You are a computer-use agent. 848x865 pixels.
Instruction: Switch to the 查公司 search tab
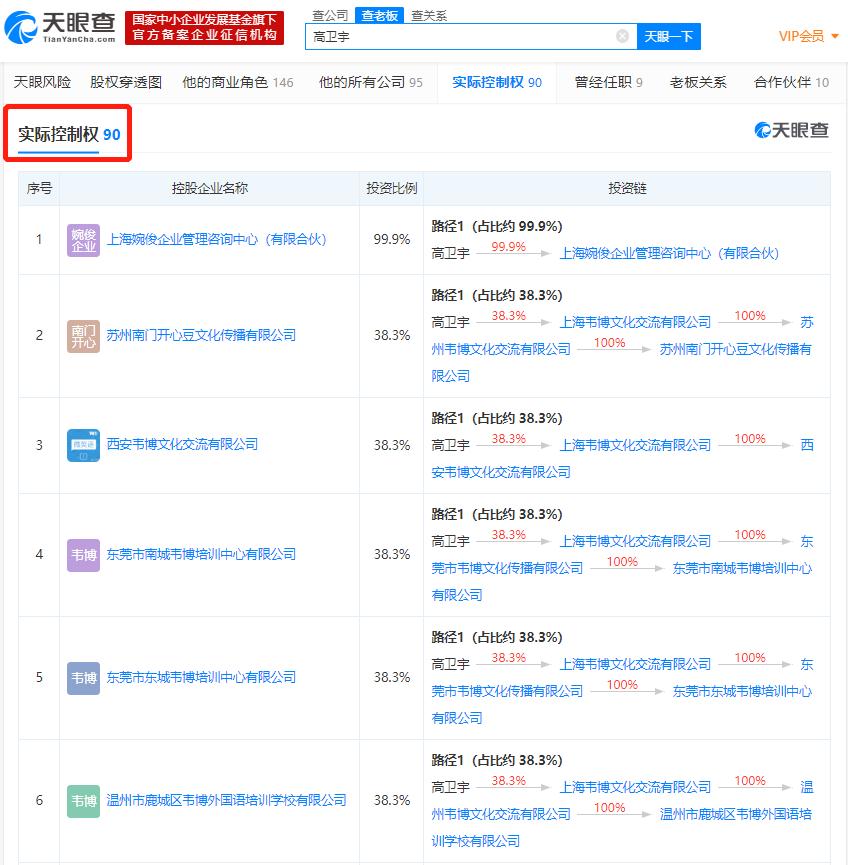(x=330, y=15)
